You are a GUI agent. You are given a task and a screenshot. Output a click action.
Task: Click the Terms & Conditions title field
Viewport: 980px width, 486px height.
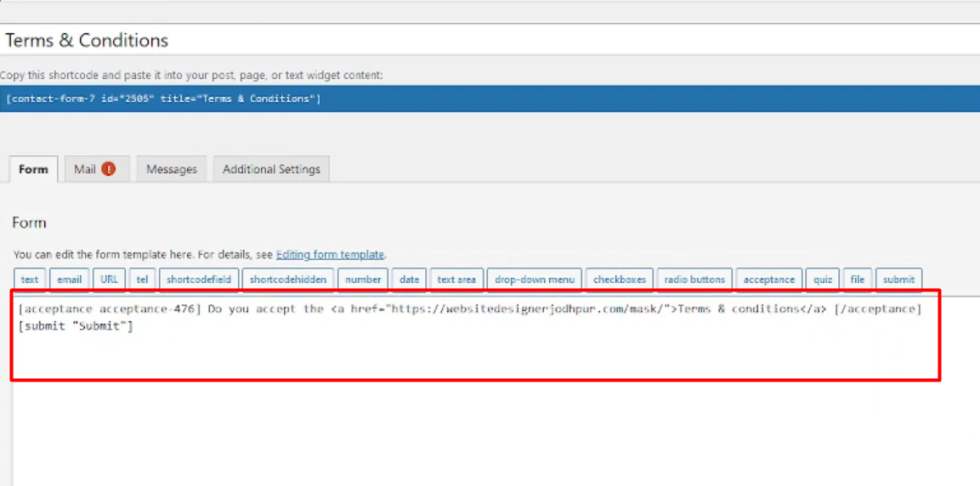(x=490, y=41)
